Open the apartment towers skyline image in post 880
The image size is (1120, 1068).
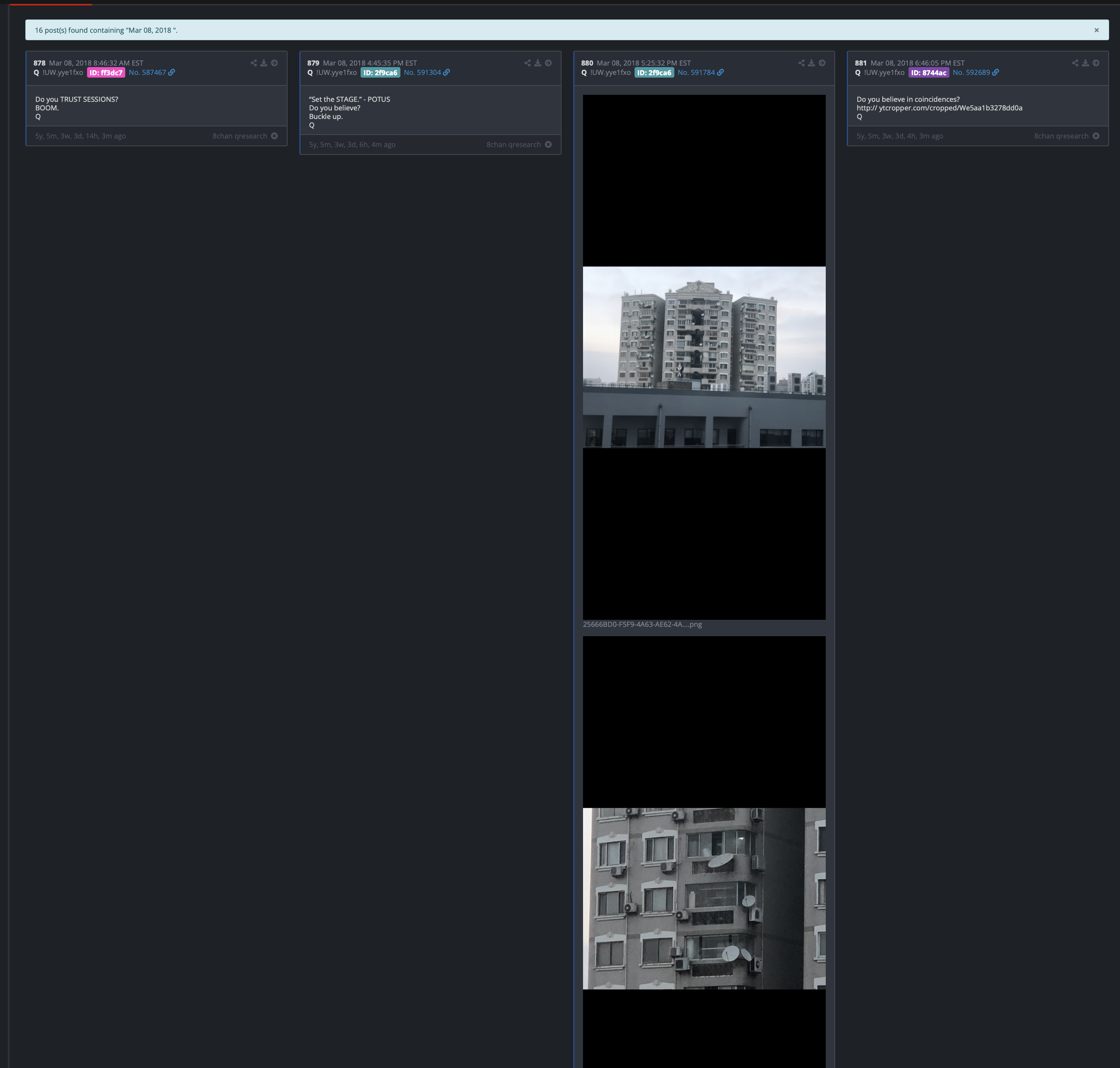[x=704, y=357]
